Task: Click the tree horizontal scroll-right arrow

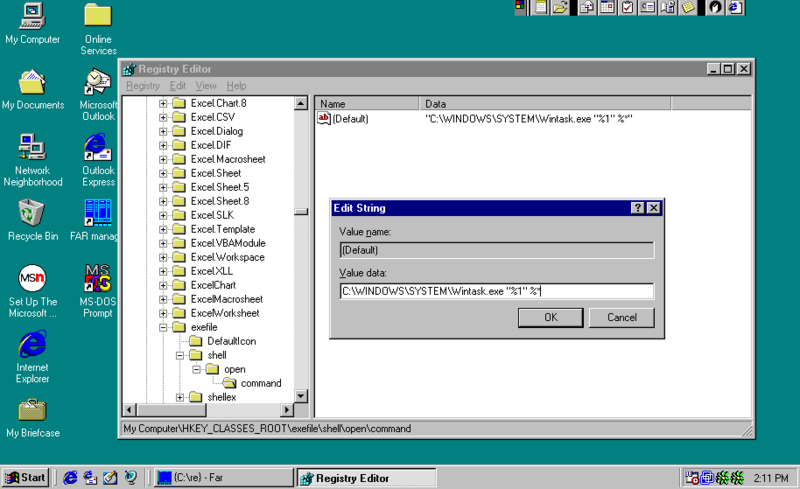Action: point(287,409)
